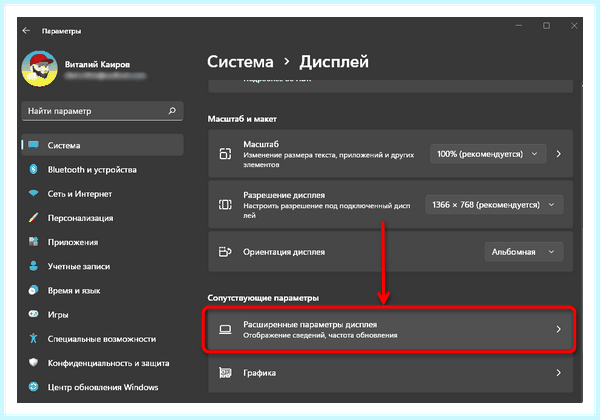Click chevron on Расширенные параметры дисплея row
The width and height of the screenshot is (600, 420).
(x=559, y=329)
